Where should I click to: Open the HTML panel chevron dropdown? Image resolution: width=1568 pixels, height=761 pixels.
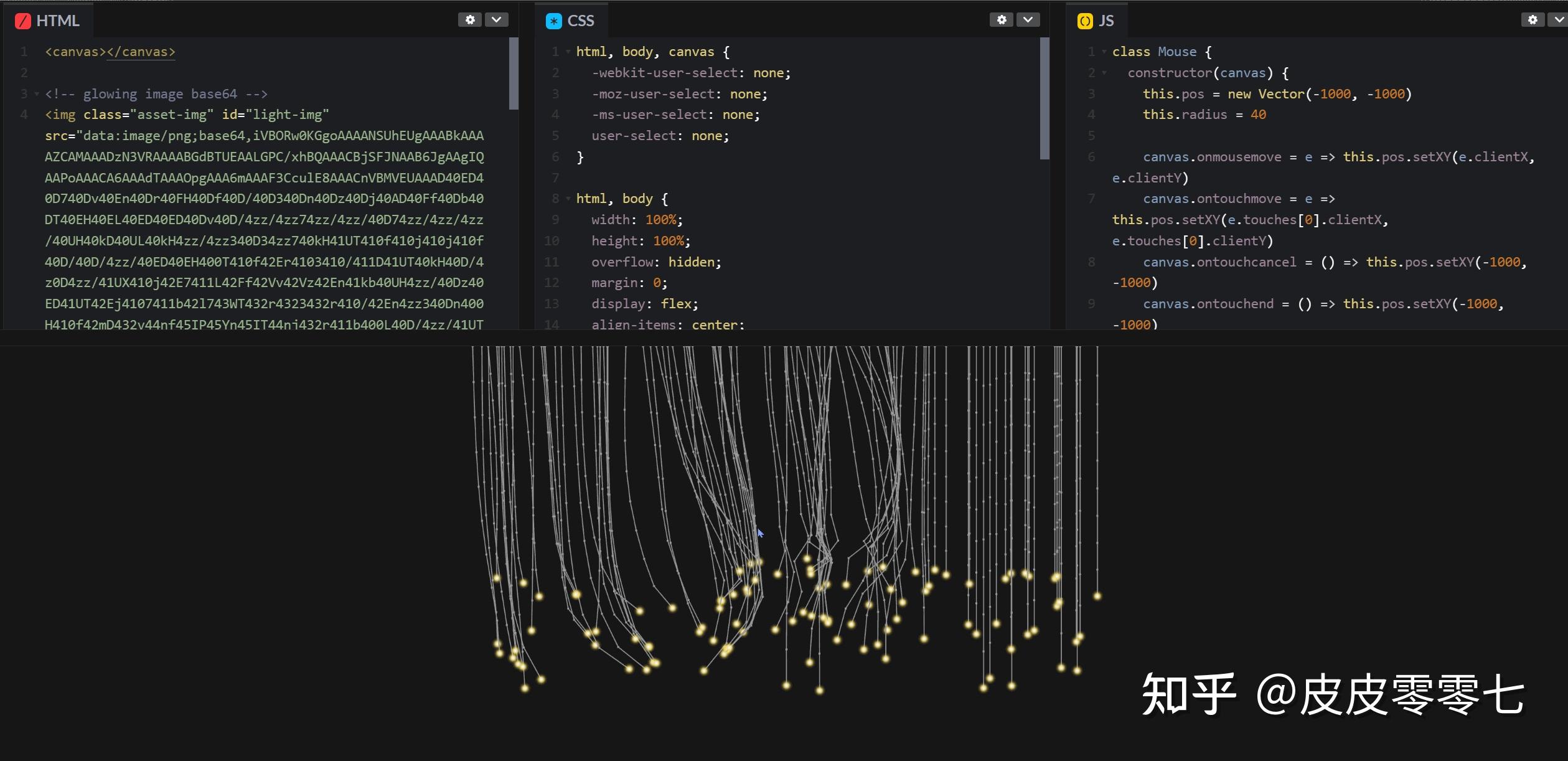tap(496, 19)
